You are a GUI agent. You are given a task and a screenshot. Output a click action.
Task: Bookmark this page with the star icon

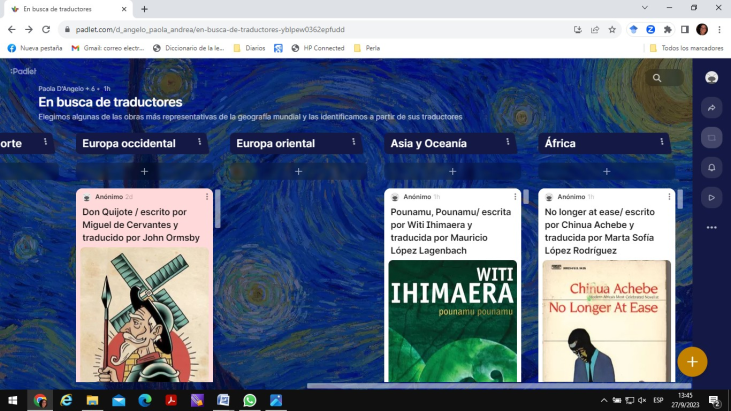point(612,29)
